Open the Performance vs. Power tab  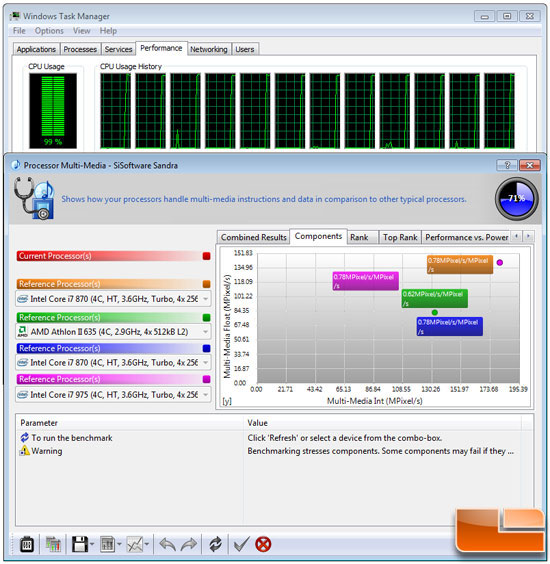pos(466,237)
